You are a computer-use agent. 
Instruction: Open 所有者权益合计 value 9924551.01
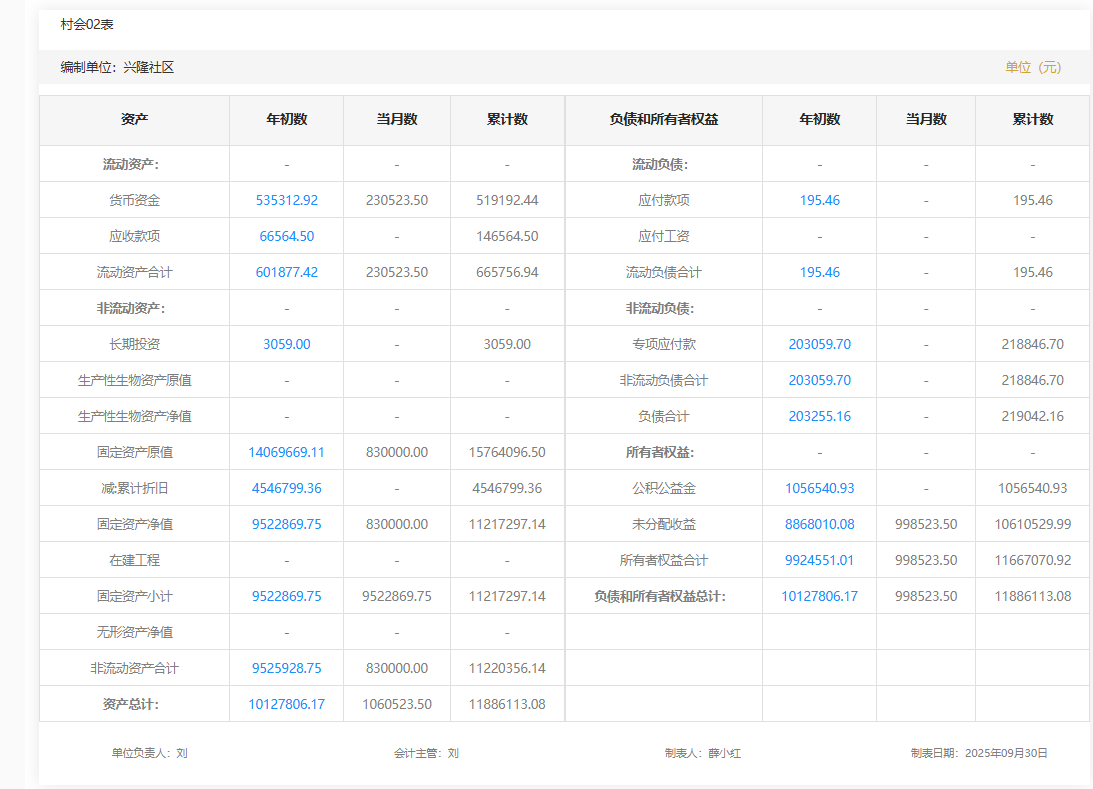coord(819,560)
